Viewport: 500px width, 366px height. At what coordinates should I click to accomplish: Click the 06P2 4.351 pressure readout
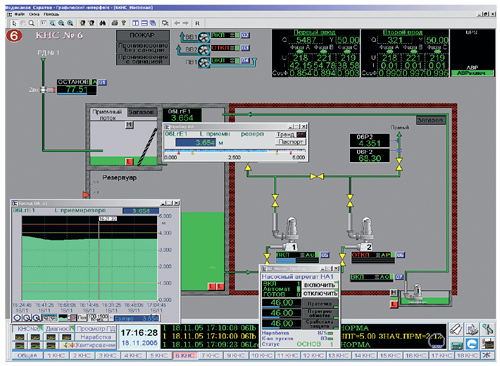click(x=369, y=140)
